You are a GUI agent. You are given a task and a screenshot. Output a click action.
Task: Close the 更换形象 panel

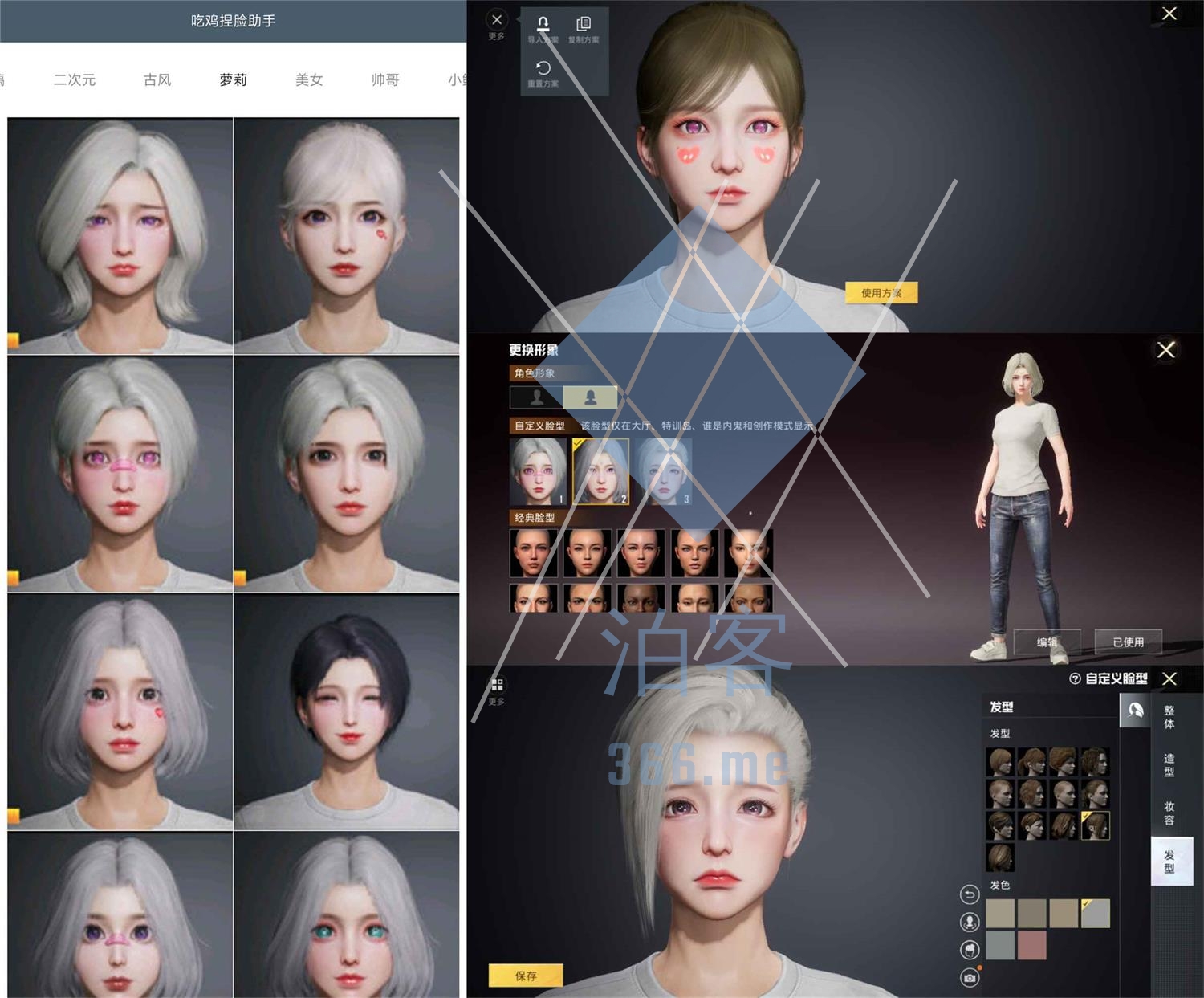[x=1166, y=350]
